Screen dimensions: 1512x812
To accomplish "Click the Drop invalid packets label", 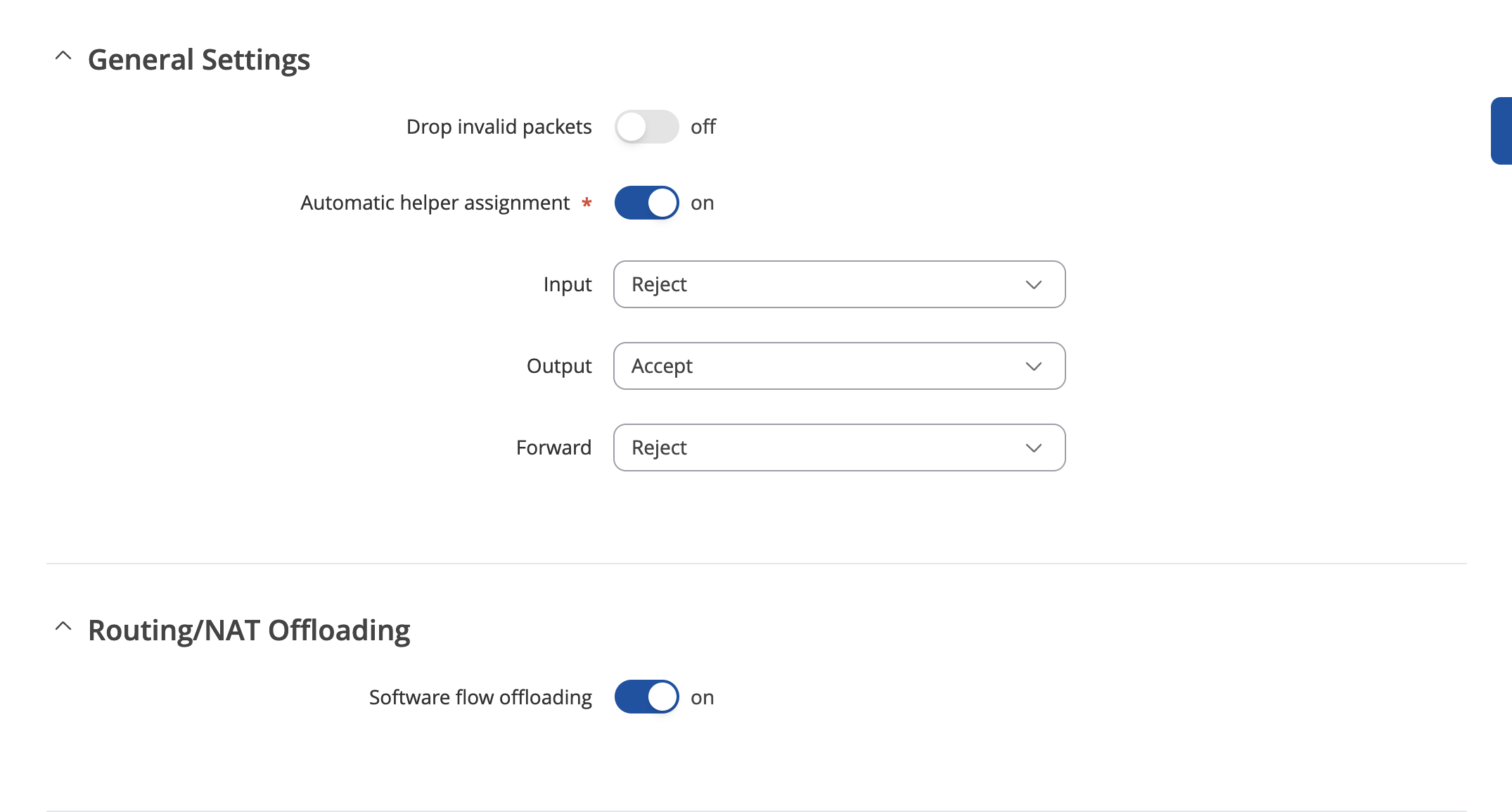I will click(499, 127).
